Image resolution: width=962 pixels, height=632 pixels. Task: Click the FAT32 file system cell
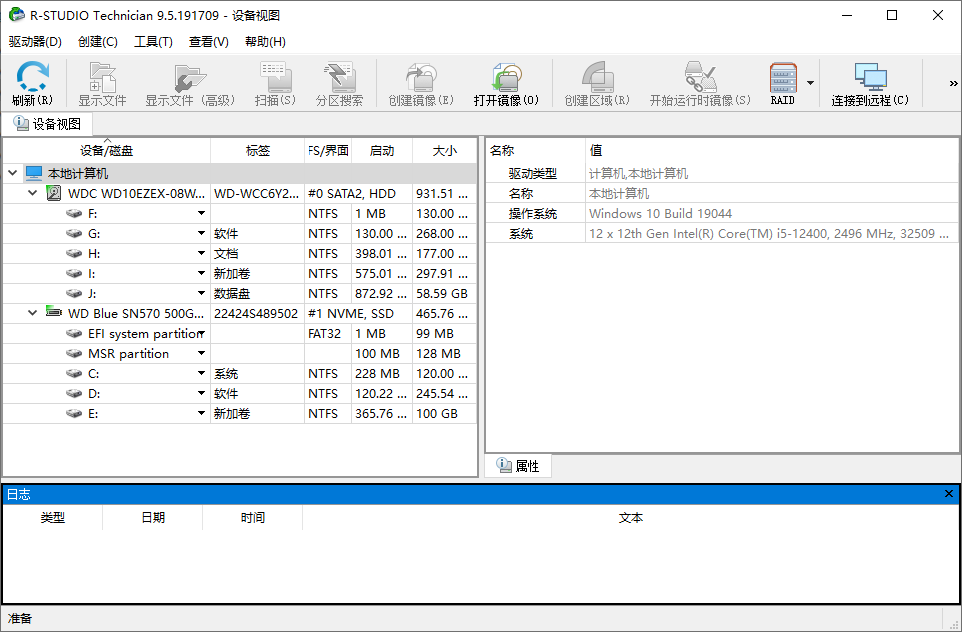(x=328, y=334)
